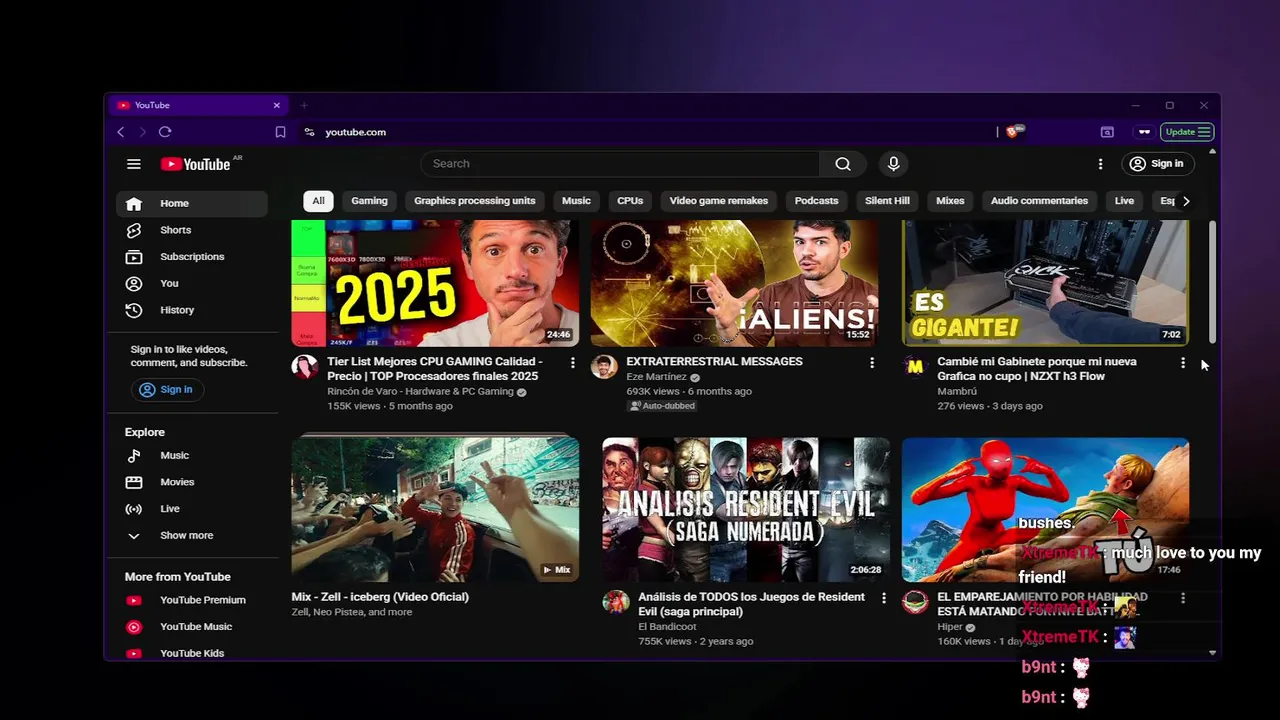Open YouTube settings three-dot menu beside Sign in
Image resolution: width=1280 pixels, height=720 pixels.
click(1100, 164)
